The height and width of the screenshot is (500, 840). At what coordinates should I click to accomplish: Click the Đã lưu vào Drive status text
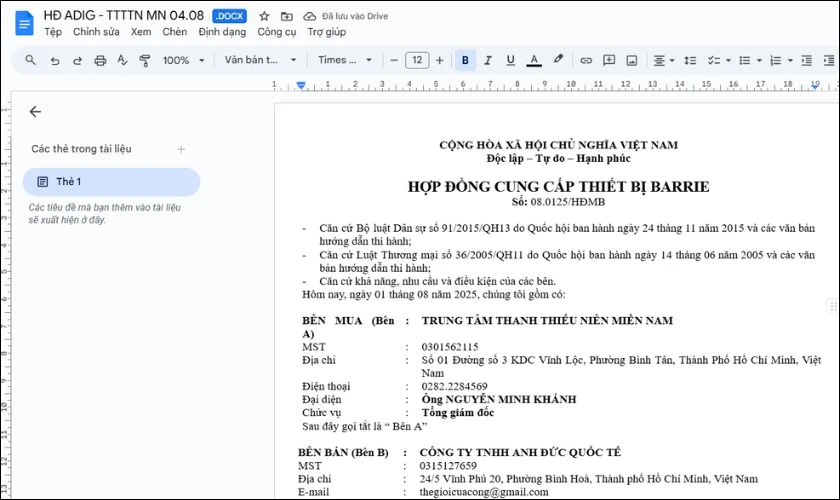(x=355, y=16)
